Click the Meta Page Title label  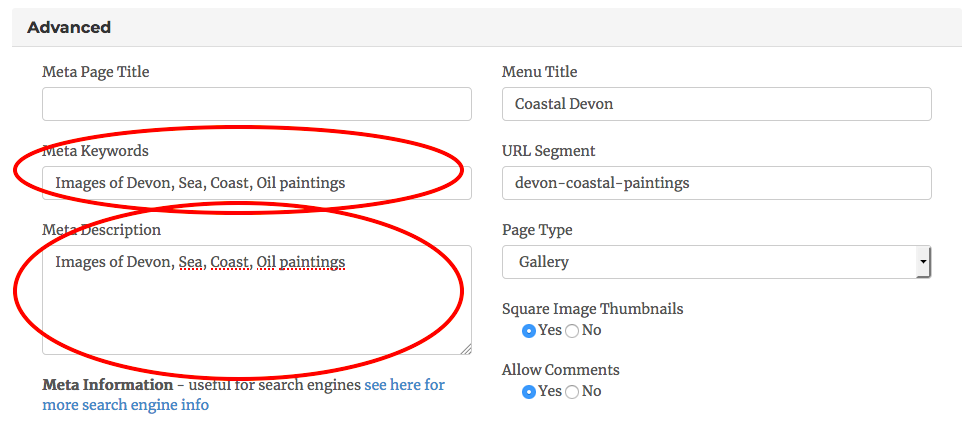[96, 72]
